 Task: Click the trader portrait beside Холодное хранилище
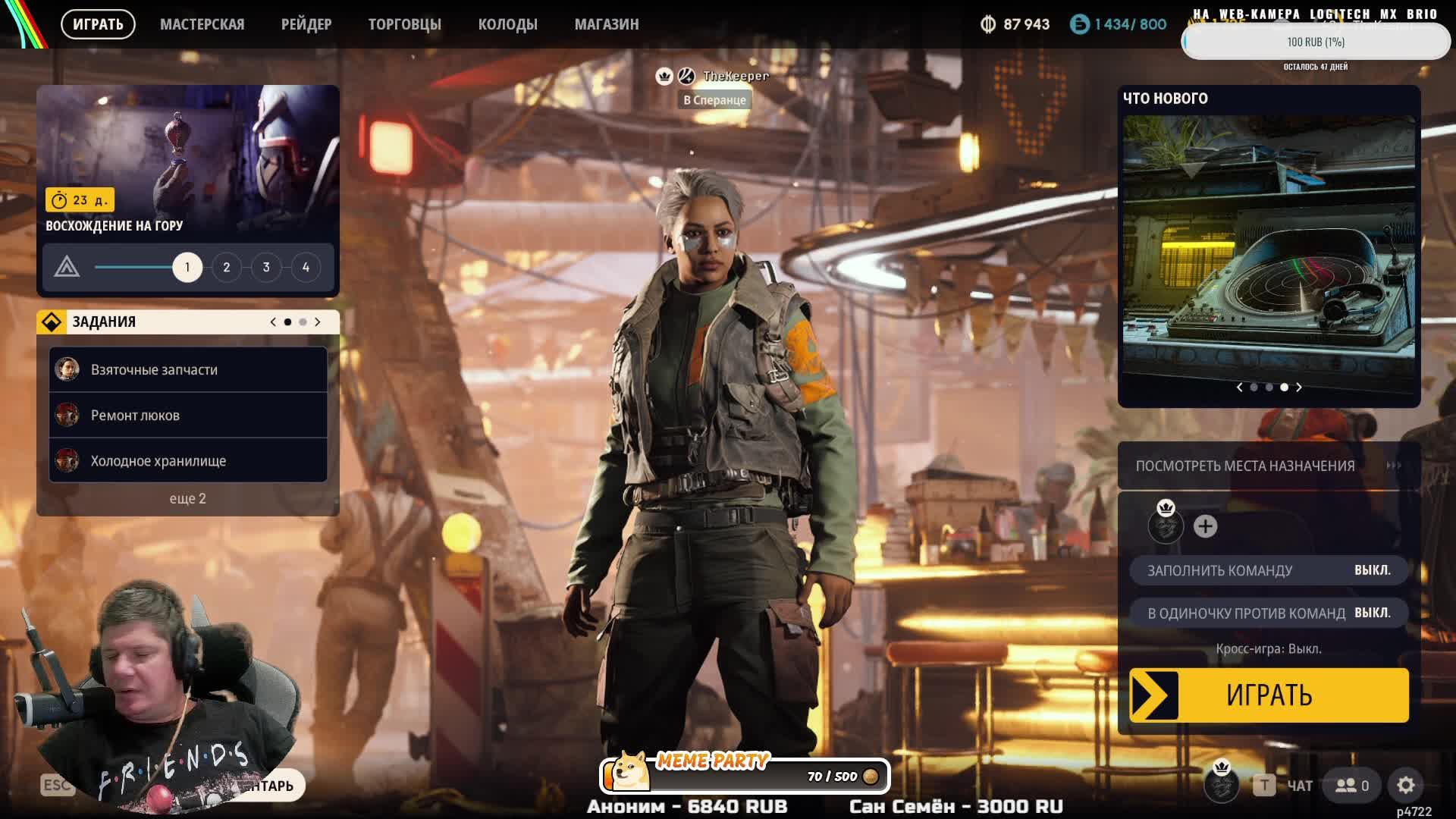click(x=67, y=460)
